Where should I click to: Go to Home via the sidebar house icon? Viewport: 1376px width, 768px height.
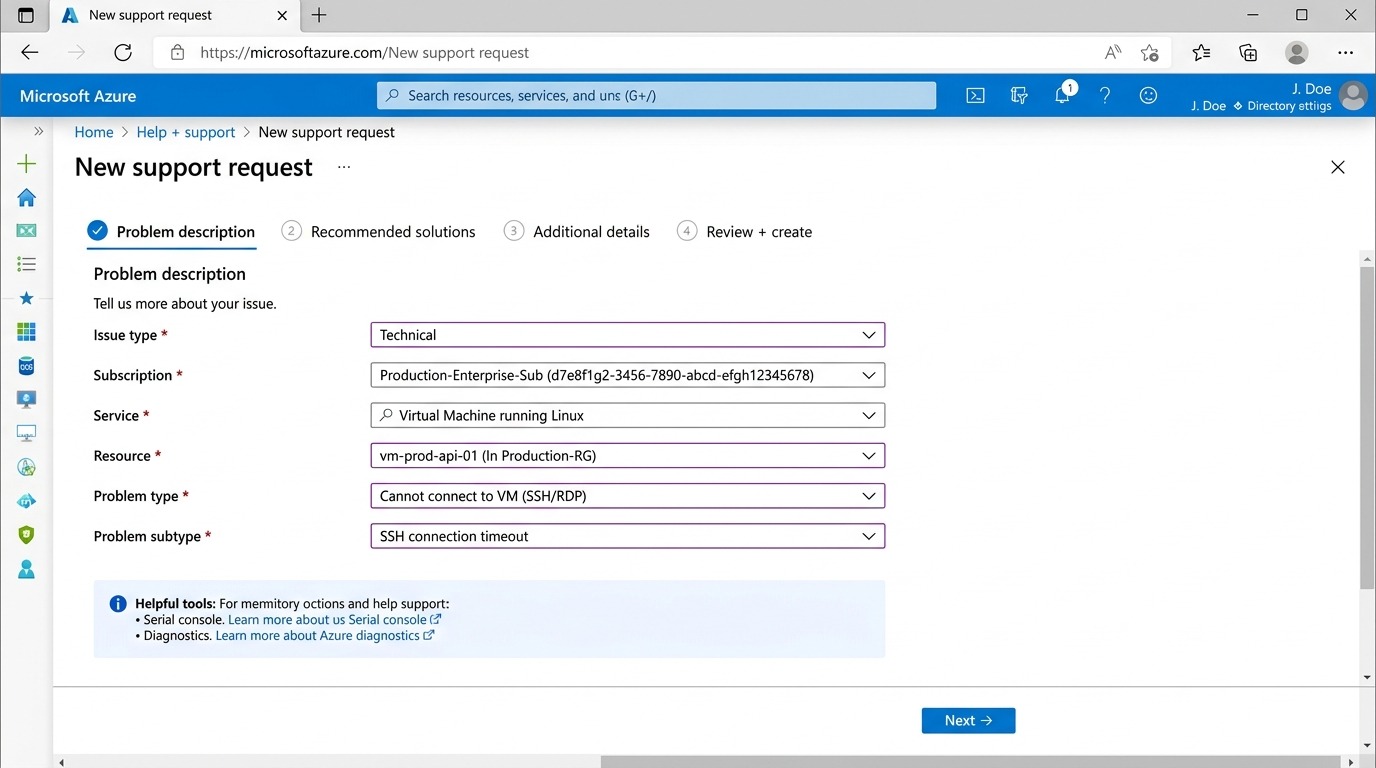27,197
